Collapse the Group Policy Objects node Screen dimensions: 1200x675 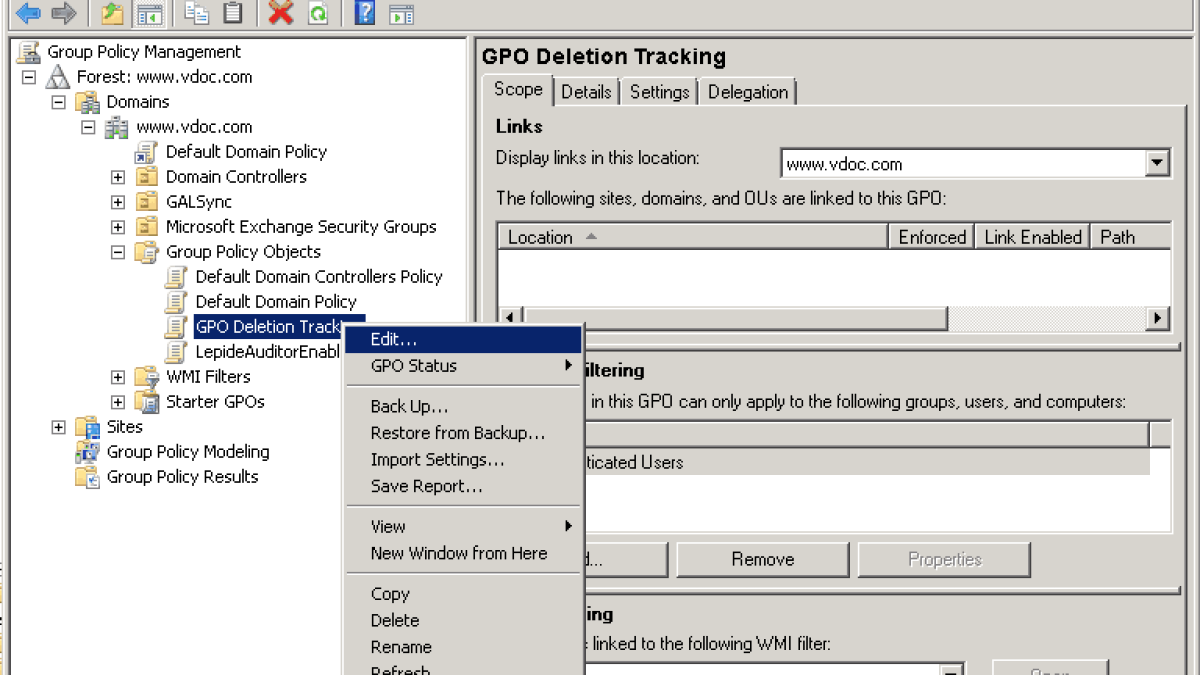point(118,252)
